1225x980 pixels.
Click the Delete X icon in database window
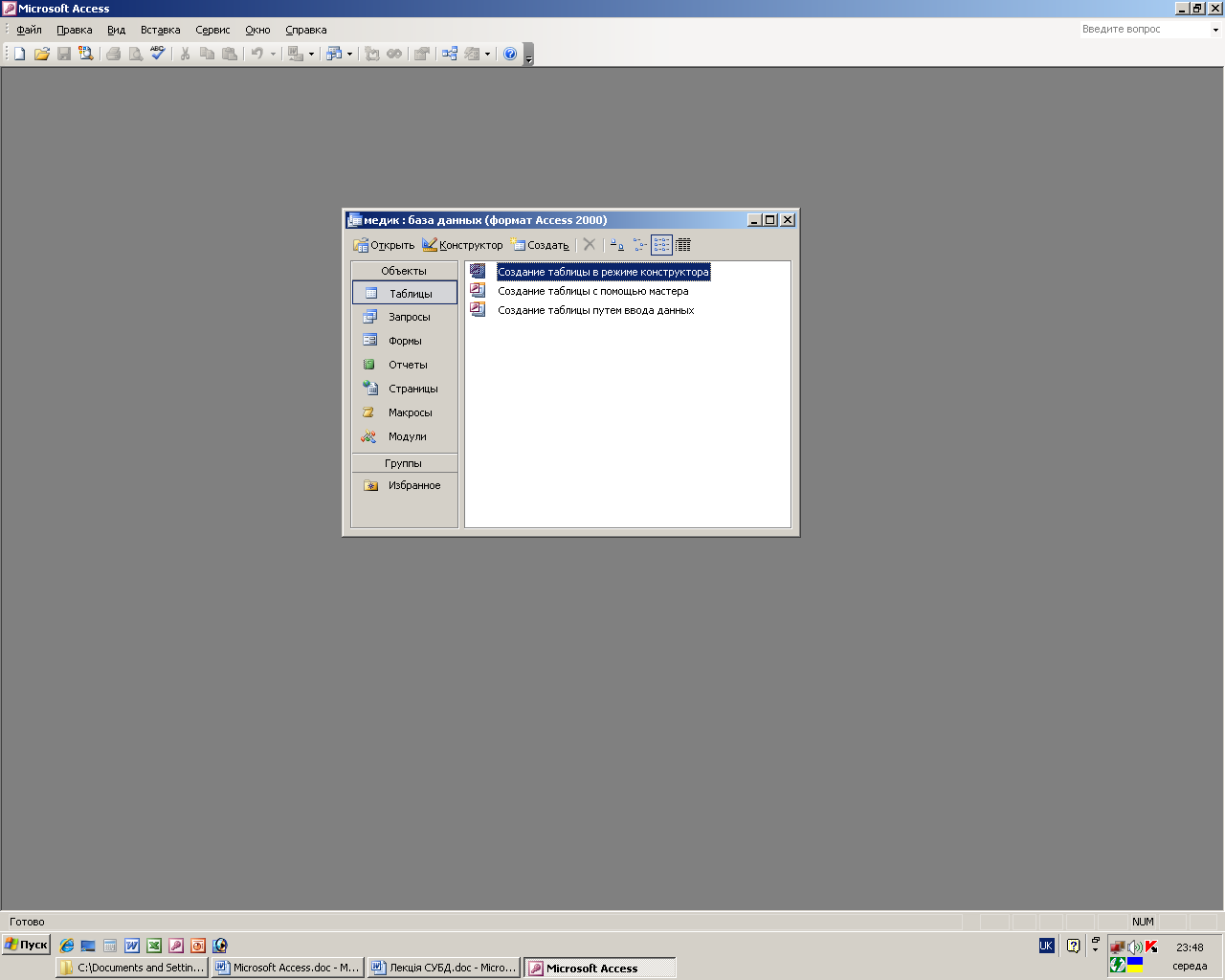590,245
